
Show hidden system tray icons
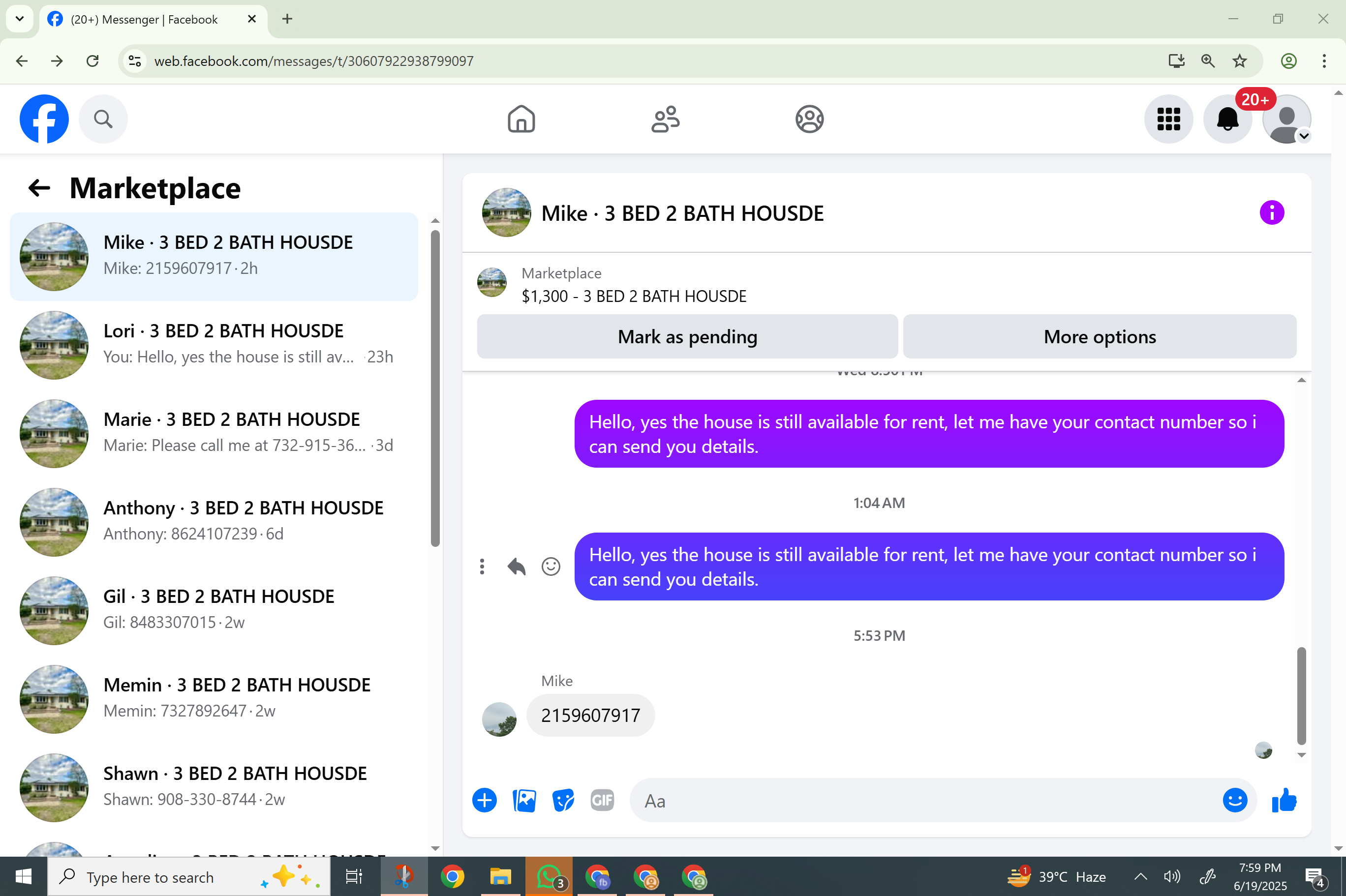[1140, 876]
